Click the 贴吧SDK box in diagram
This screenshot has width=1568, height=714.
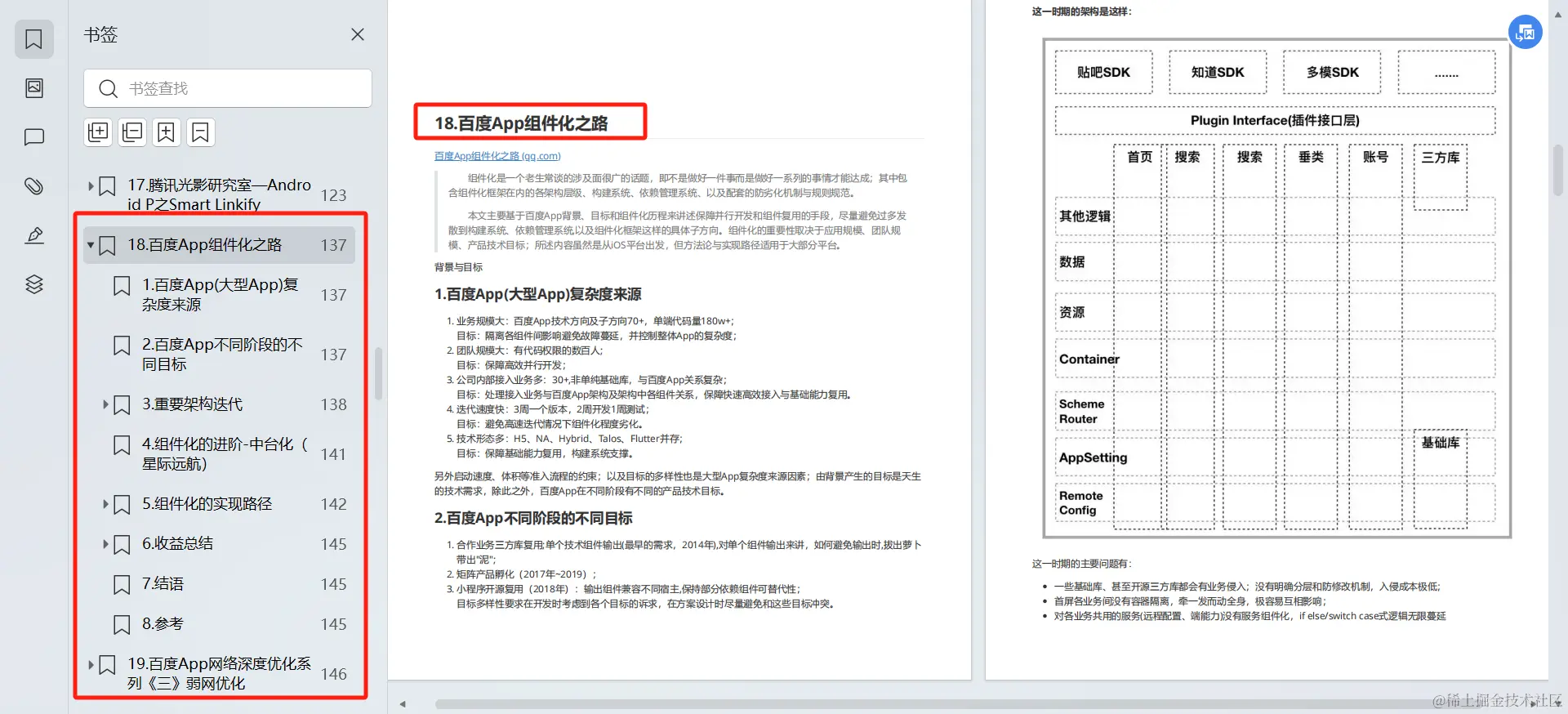(1103, 73)
